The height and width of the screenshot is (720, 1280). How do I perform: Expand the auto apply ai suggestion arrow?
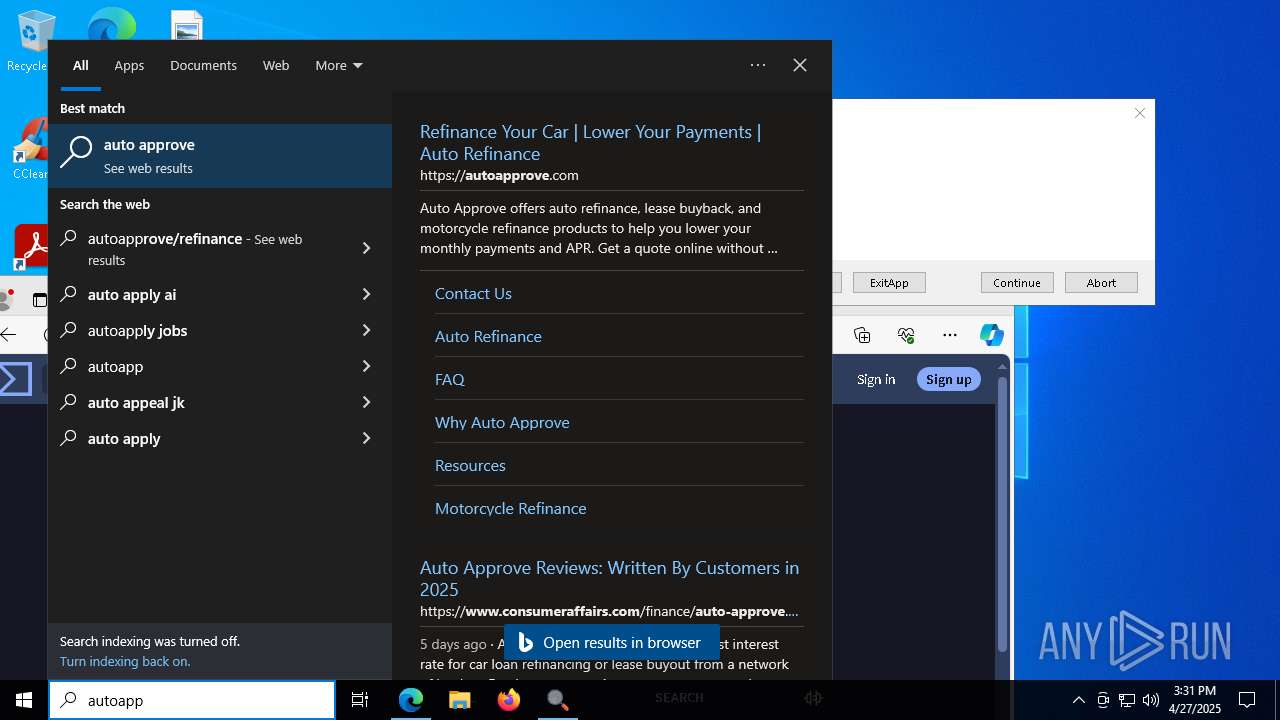click(x=366, y=294)
